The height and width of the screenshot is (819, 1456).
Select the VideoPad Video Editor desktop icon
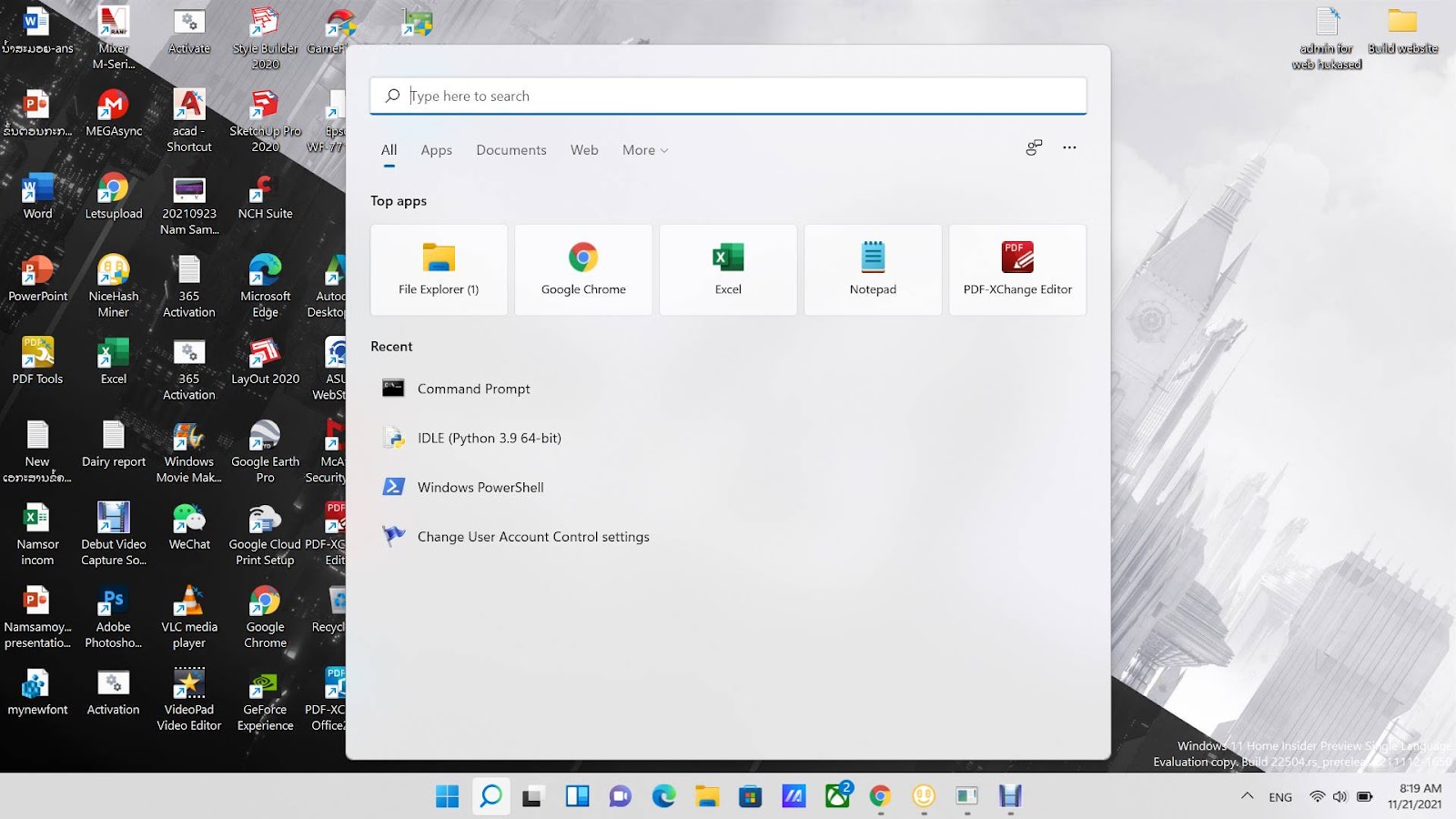point(189,701)
